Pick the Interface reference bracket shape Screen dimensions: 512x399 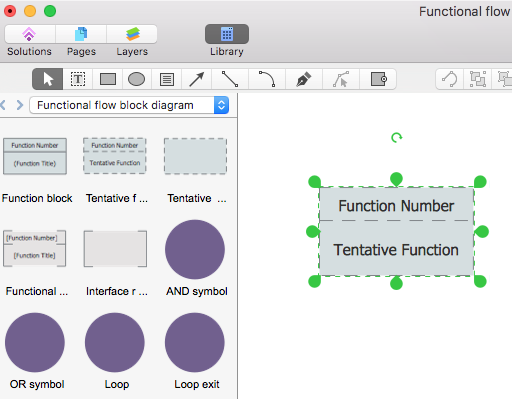[115, 249]
